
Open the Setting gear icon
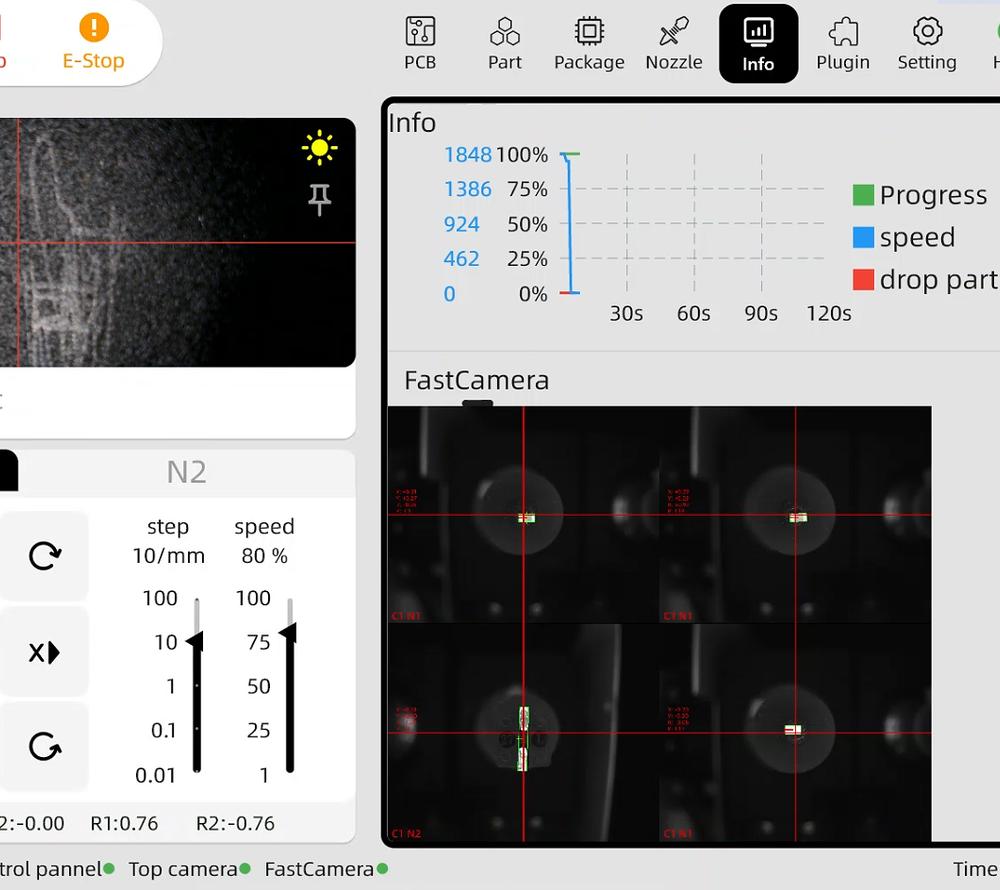927,44
